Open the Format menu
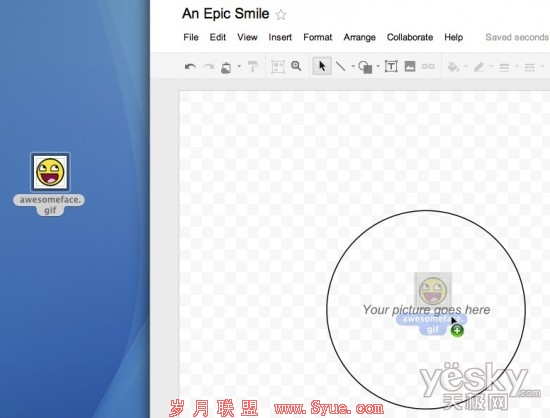 (x=317, y=37)
